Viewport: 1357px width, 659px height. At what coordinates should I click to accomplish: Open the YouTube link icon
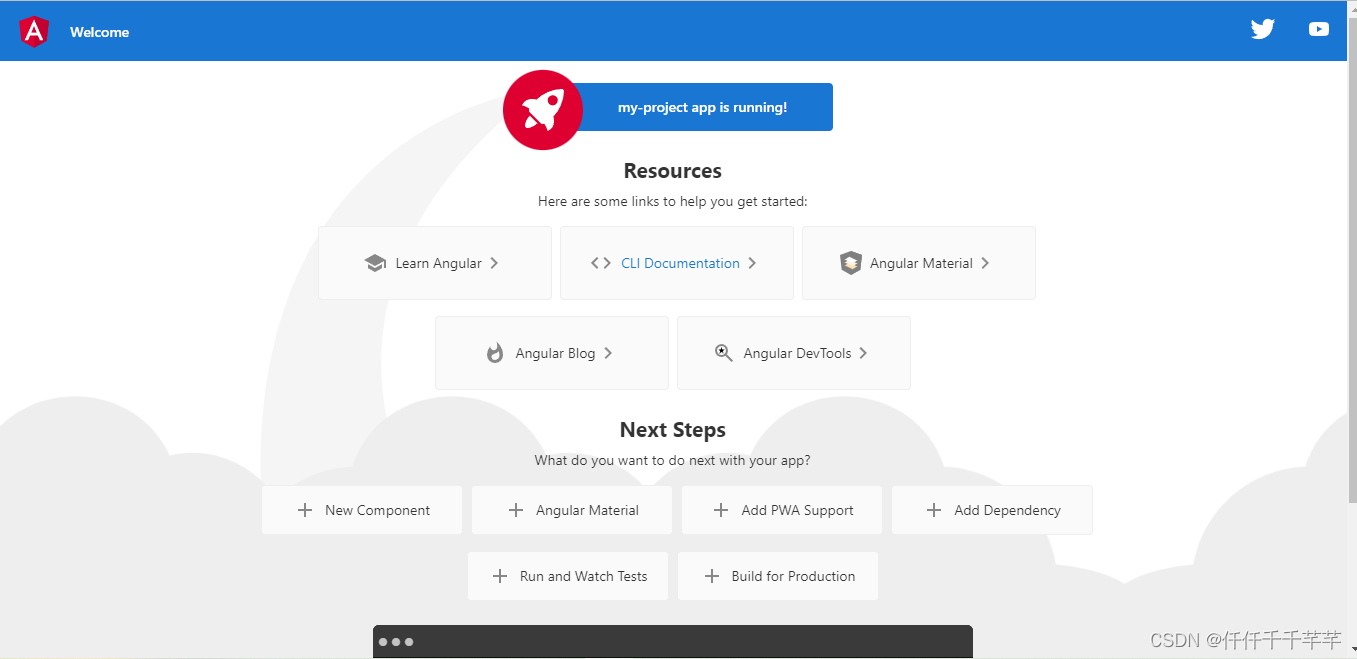[1319, 30]
